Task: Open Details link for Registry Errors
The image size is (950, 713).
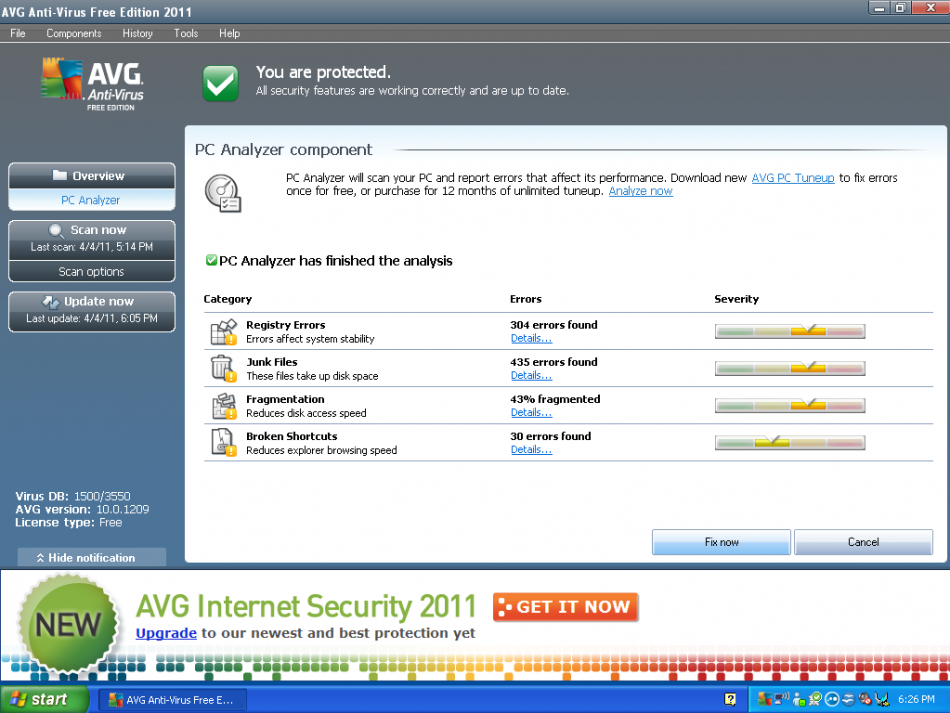Action: pos(531,339)
